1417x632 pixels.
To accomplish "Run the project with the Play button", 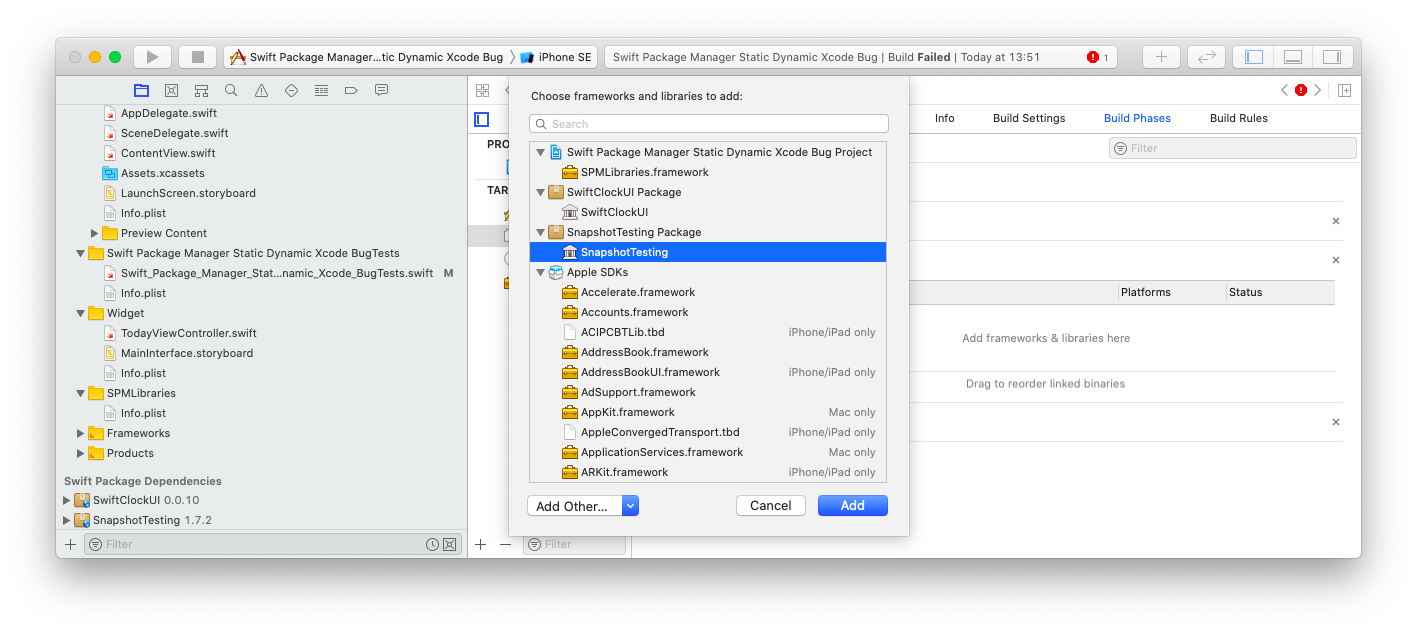I will click(153, 57).
